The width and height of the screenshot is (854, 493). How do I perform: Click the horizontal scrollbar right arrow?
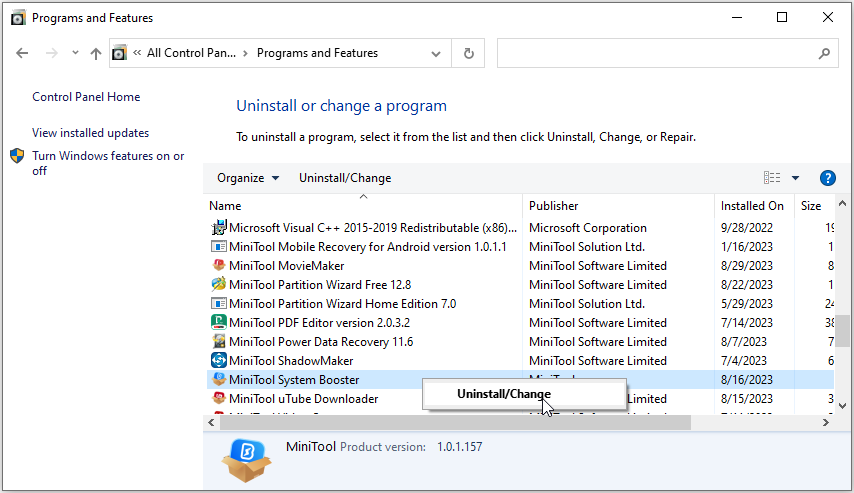pyautogui.click(x=826, y=422)
